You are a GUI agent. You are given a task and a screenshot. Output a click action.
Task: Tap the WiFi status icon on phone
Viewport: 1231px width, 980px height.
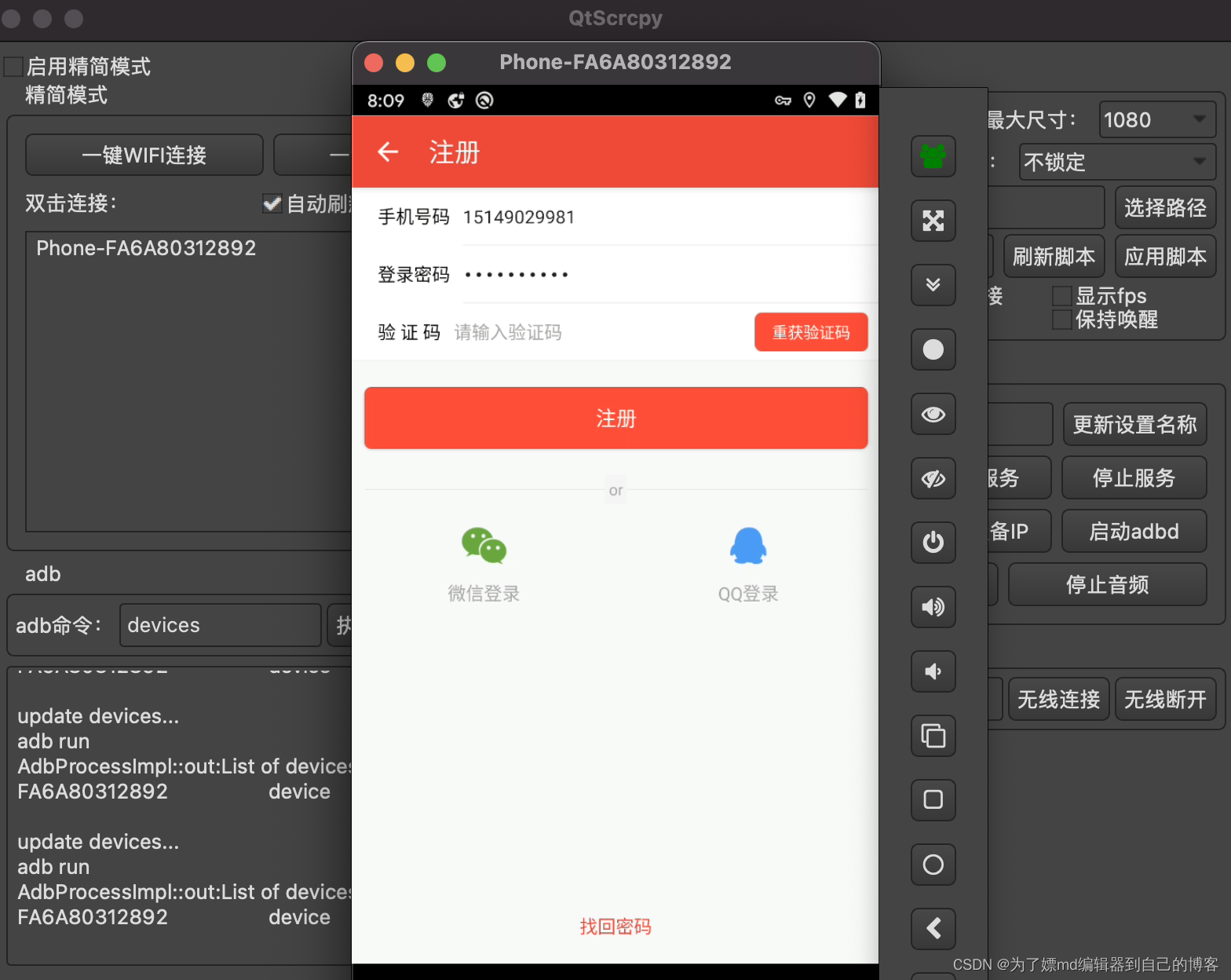tap(838, 100)
